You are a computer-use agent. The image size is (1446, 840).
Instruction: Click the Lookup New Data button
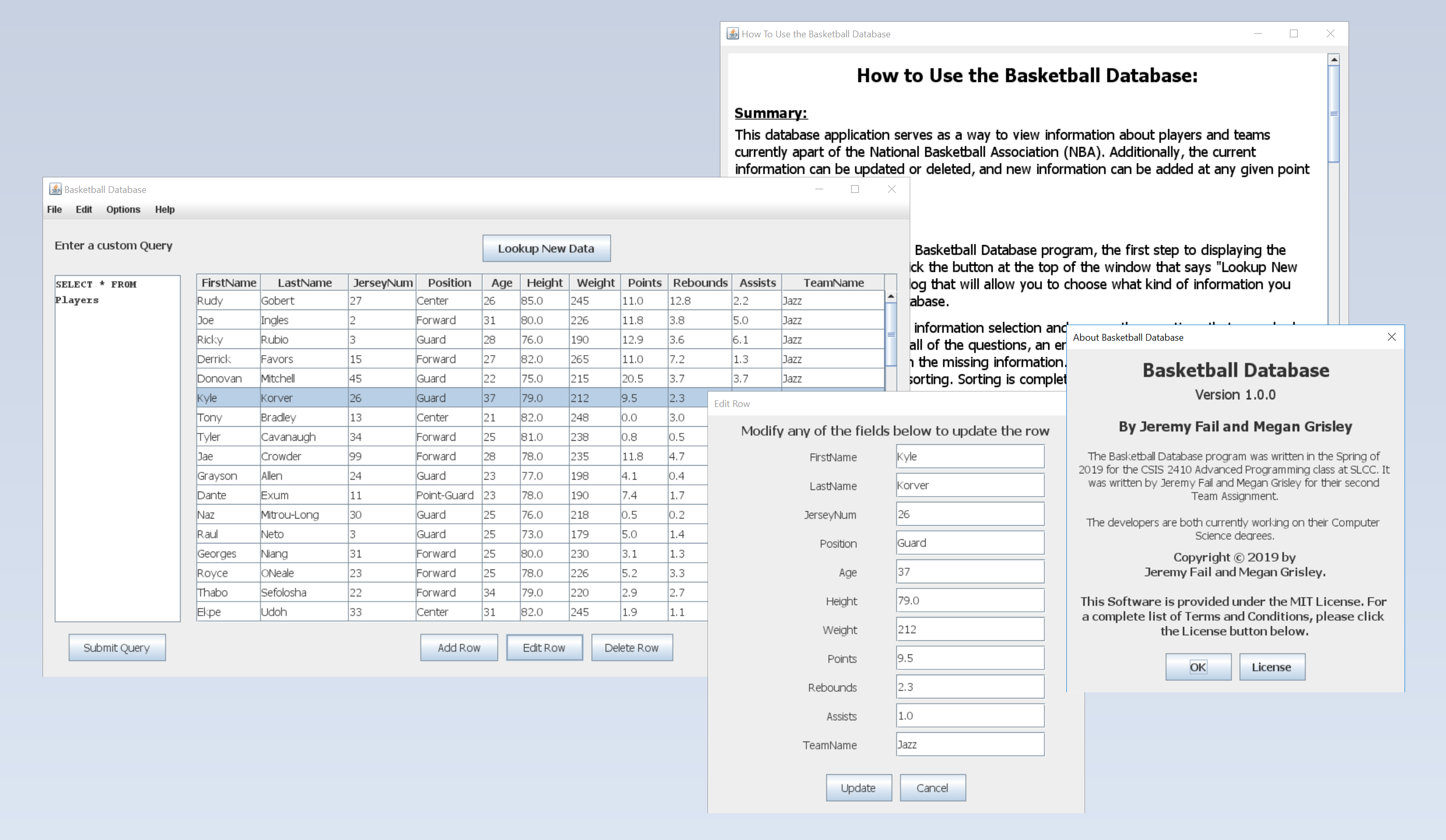pos(546,248)
